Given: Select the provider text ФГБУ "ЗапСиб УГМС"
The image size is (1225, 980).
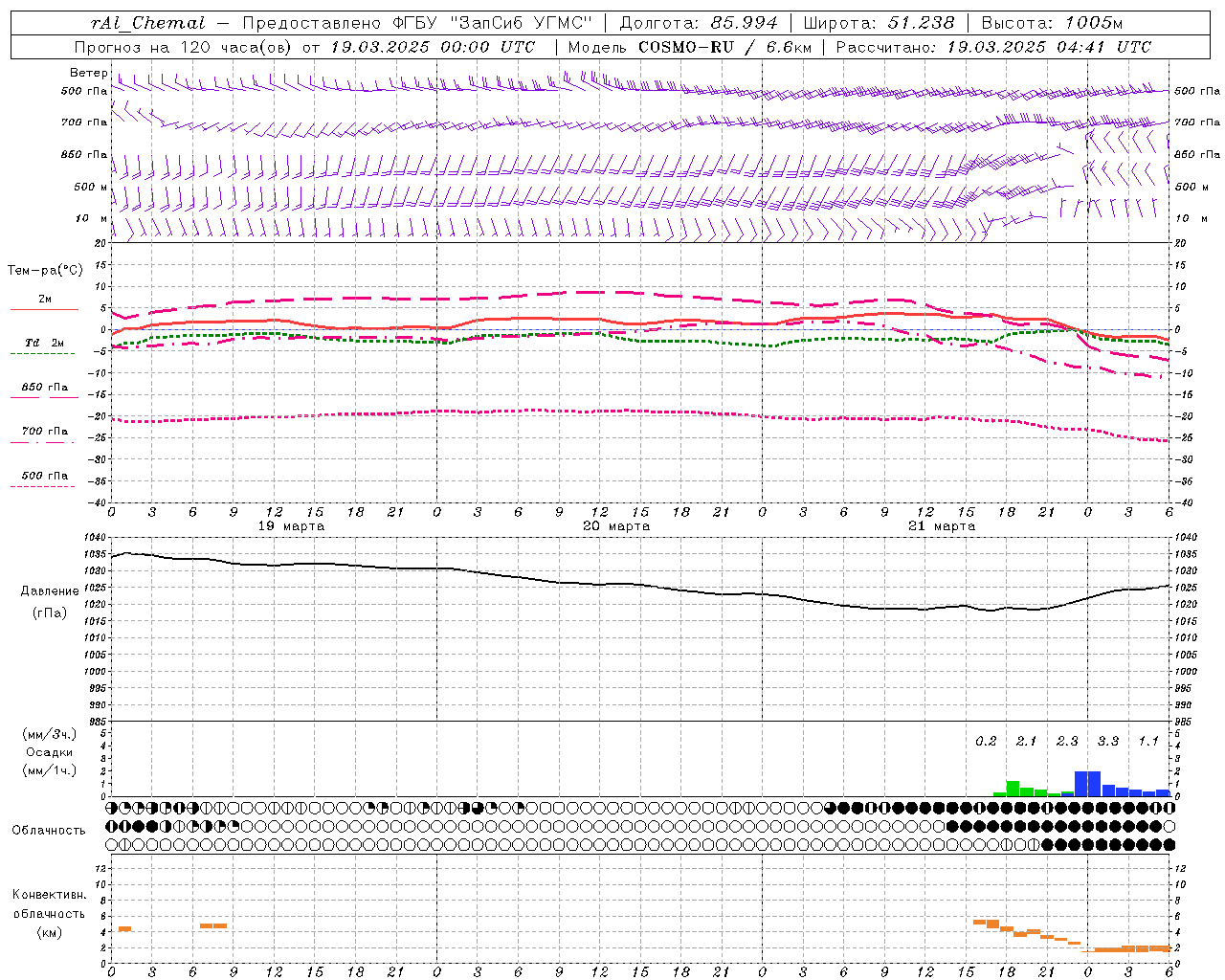Looking at the screenshot, I should pos(493,23).
